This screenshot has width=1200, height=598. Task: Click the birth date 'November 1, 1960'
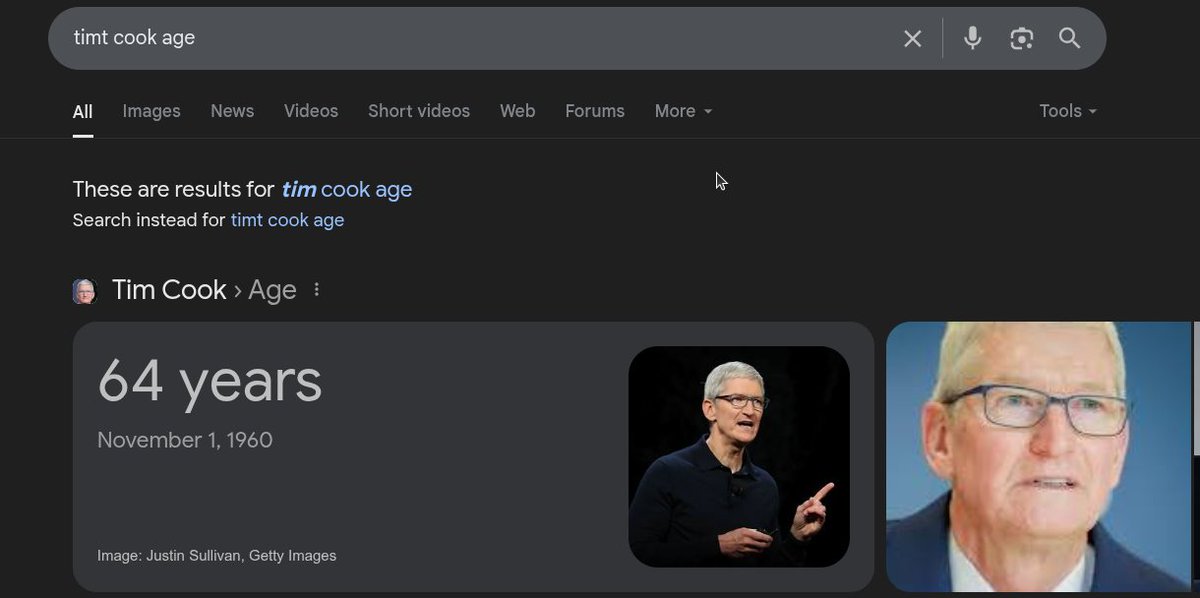[185, 440]
